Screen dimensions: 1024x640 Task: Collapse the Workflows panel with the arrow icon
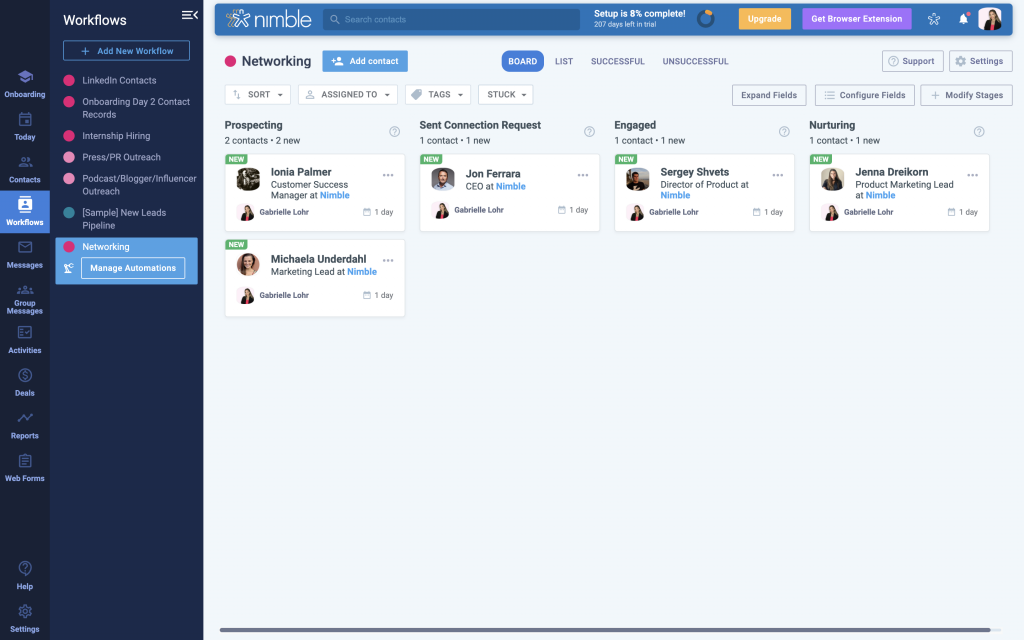189,15
